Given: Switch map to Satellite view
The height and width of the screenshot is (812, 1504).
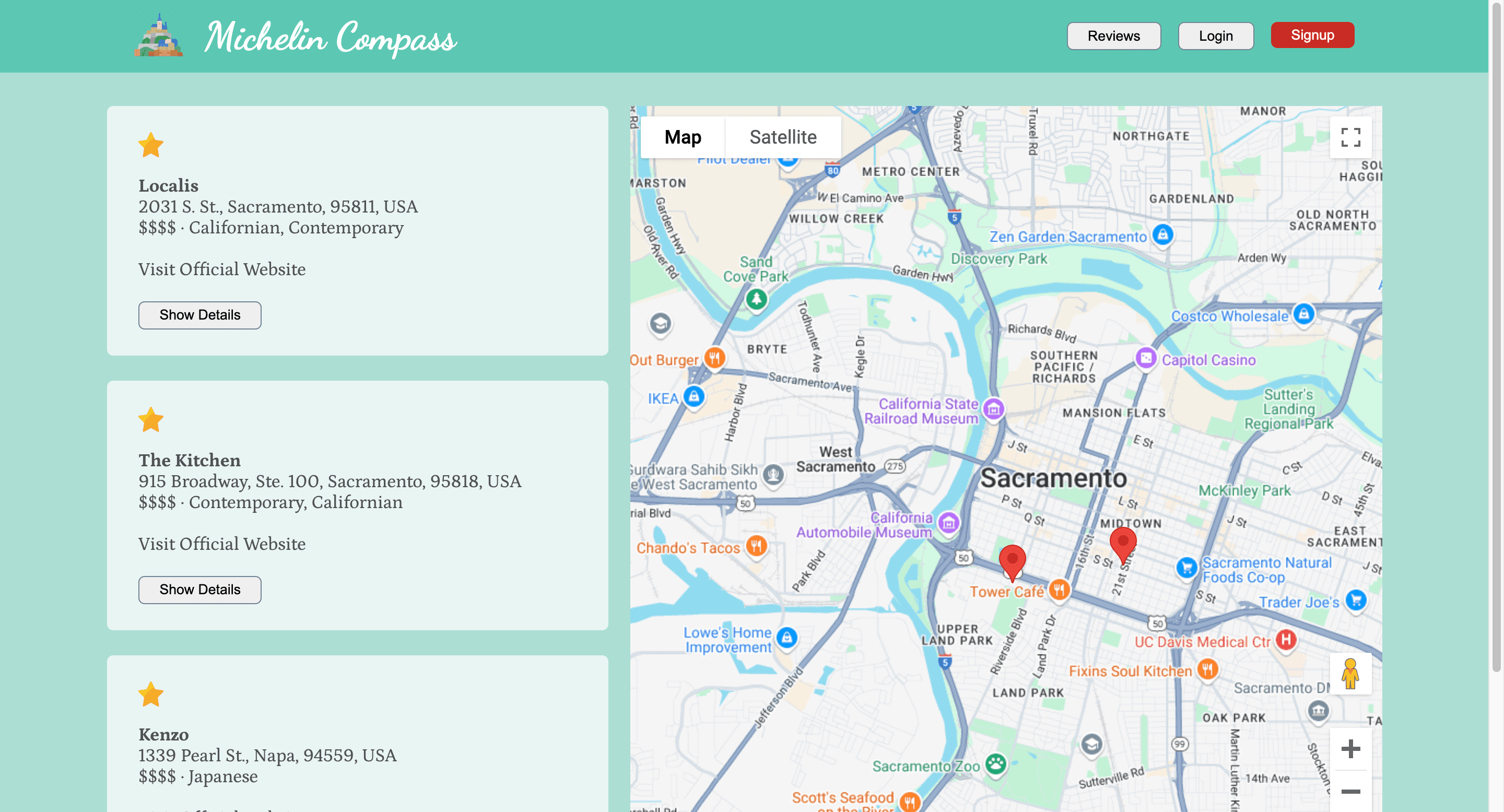Looking at the screenshot, I should click(782, 137).
